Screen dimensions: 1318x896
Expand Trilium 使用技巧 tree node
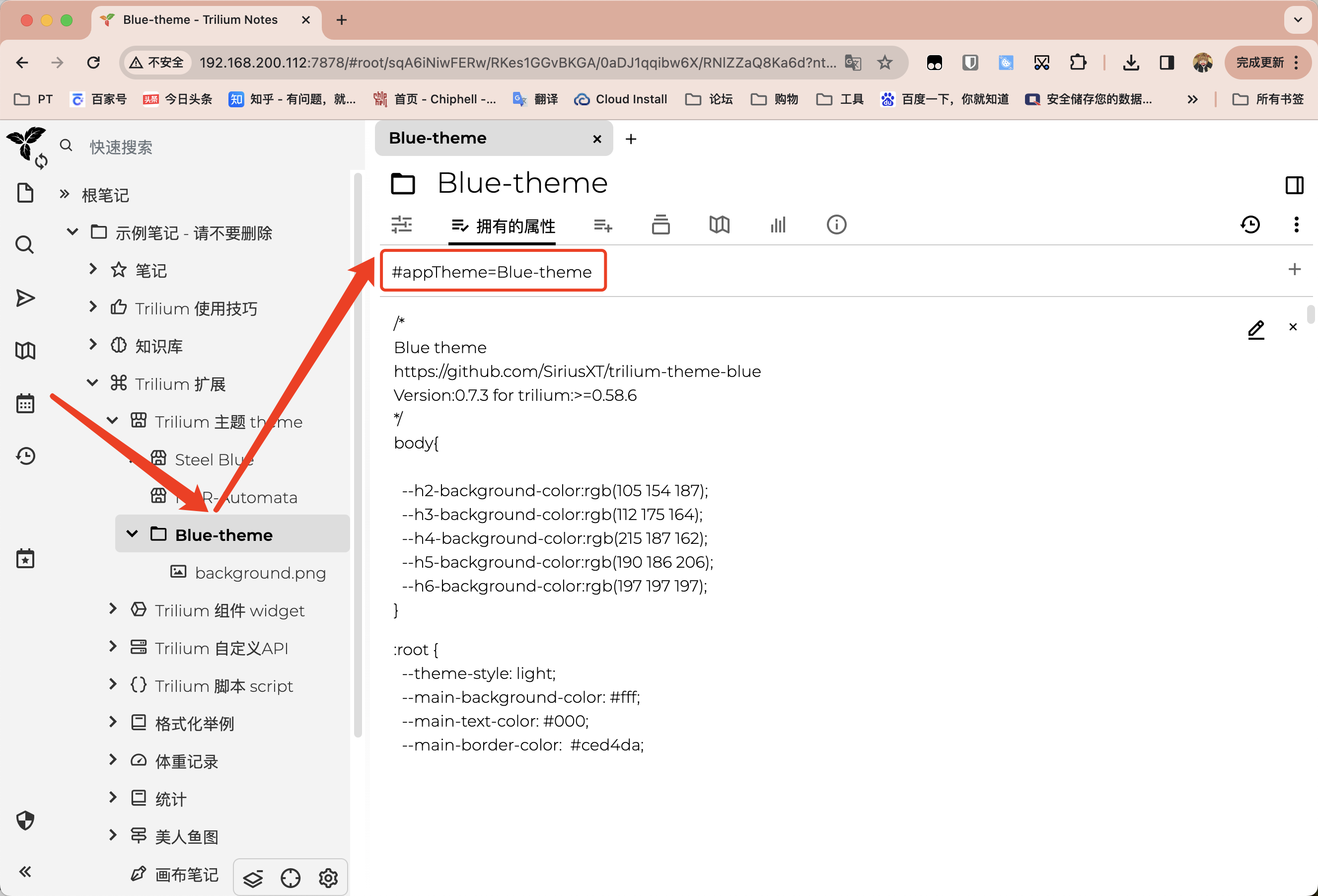93,306
